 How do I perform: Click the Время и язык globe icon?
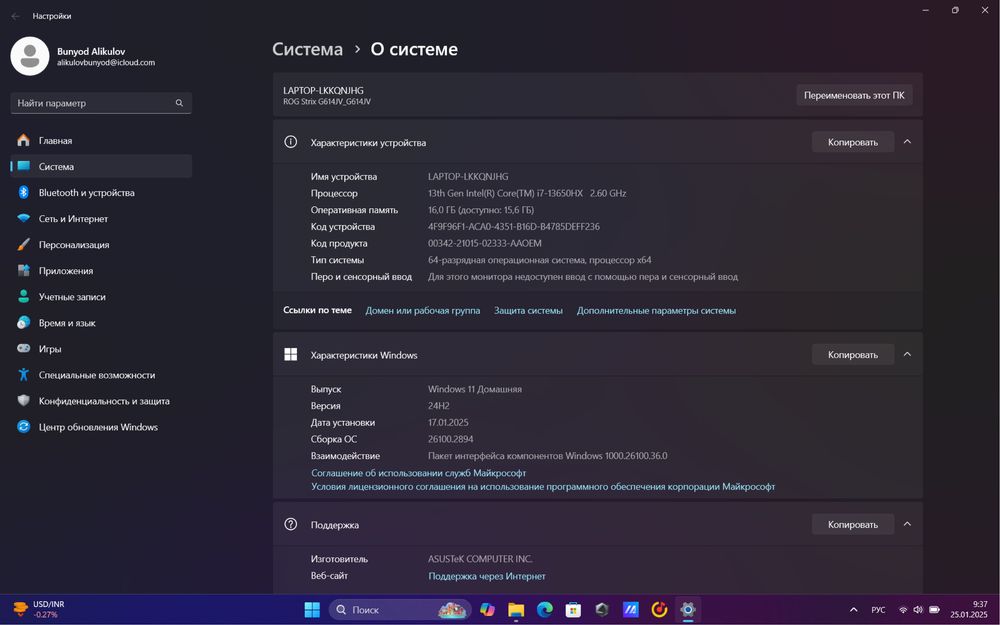[x=24, y=323]
